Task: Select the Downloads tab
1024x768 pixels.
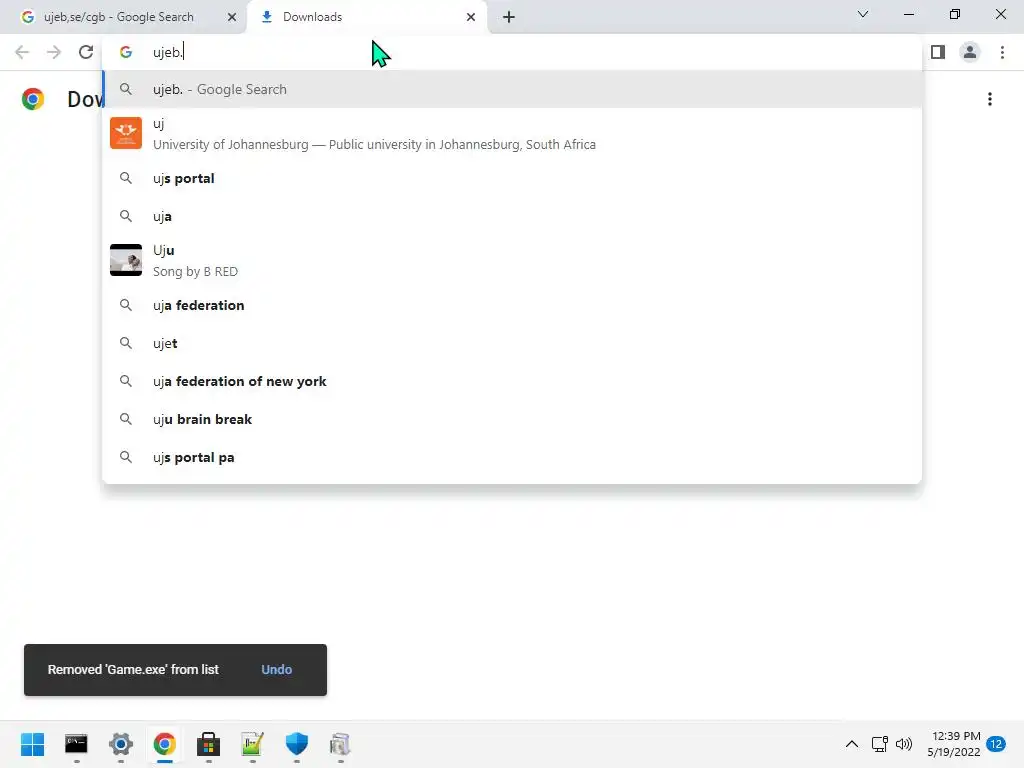Action: pyautogui.click(x=366, y=17)
